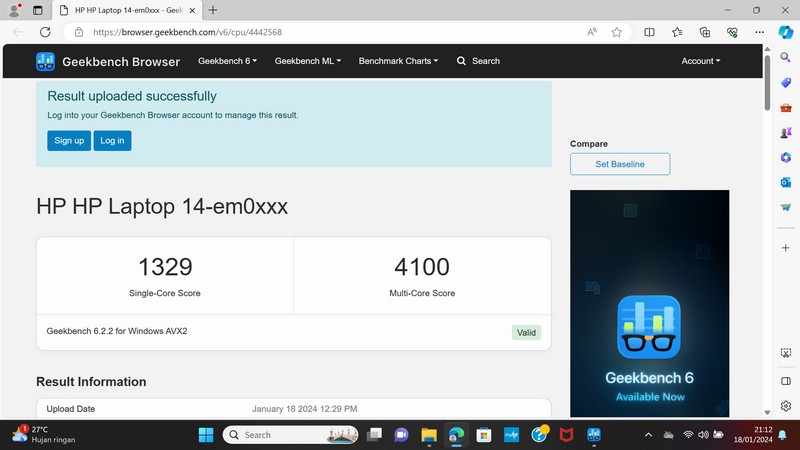Click the browser address bar URL
The image size is (800, 450).
click(300, 32)
